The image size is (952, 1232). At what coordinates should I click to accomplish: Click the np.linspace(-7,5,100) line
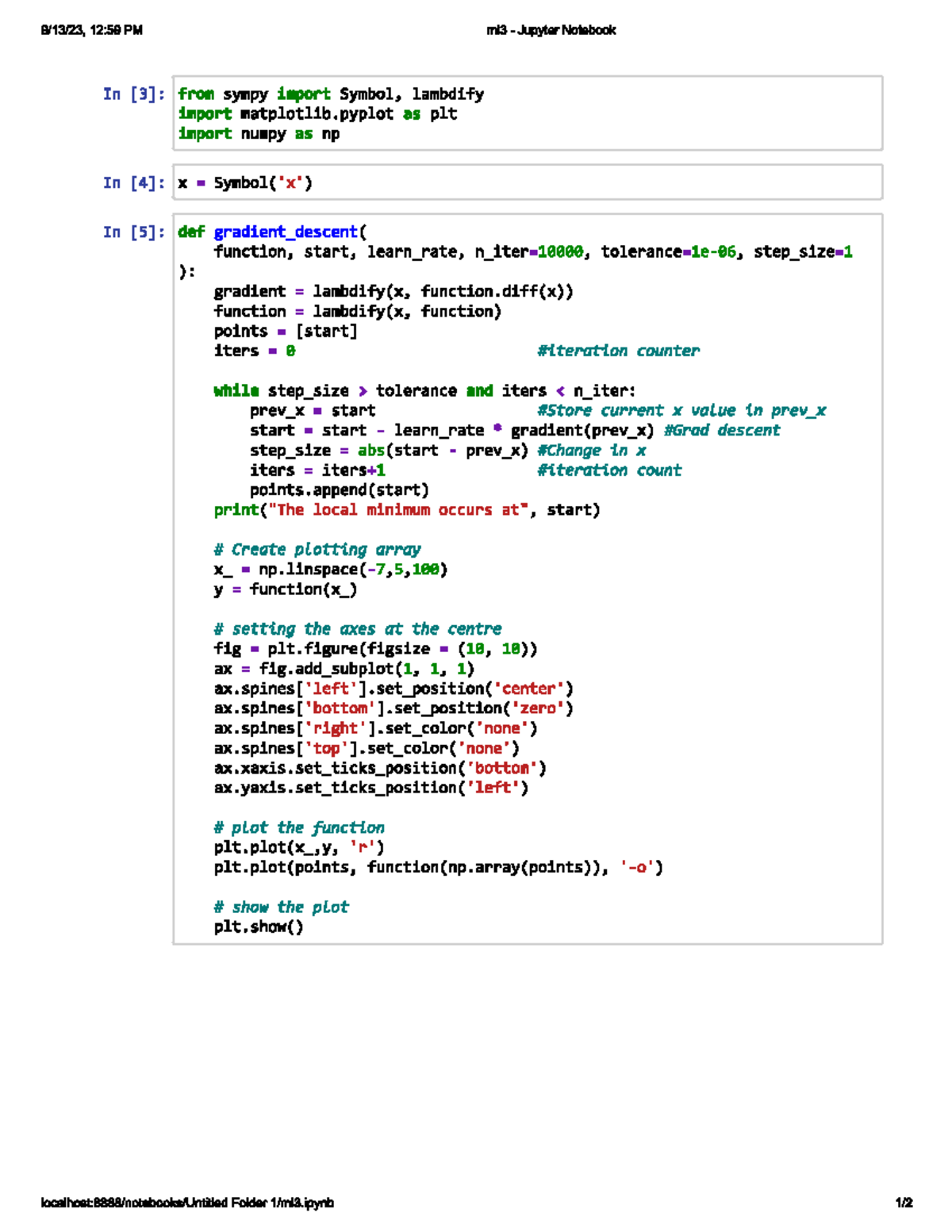click(331, 570)
